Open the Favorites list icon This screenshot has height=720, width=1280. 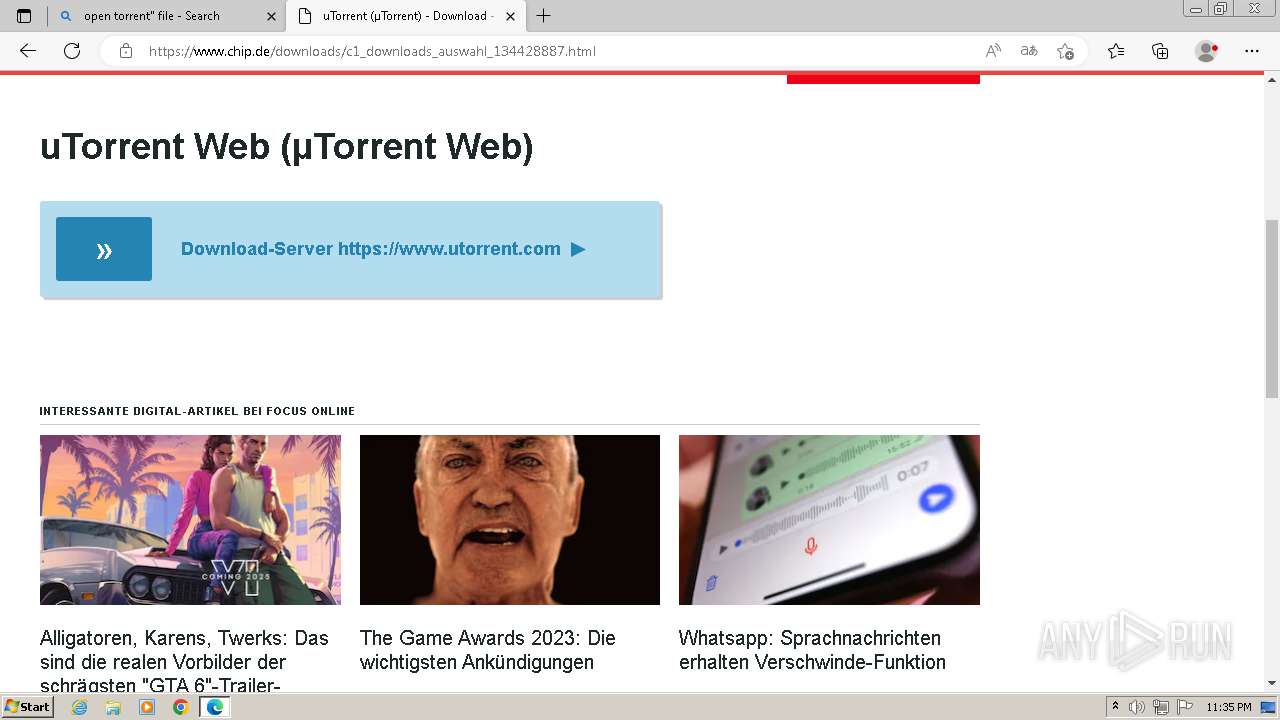click(1116, 51)
